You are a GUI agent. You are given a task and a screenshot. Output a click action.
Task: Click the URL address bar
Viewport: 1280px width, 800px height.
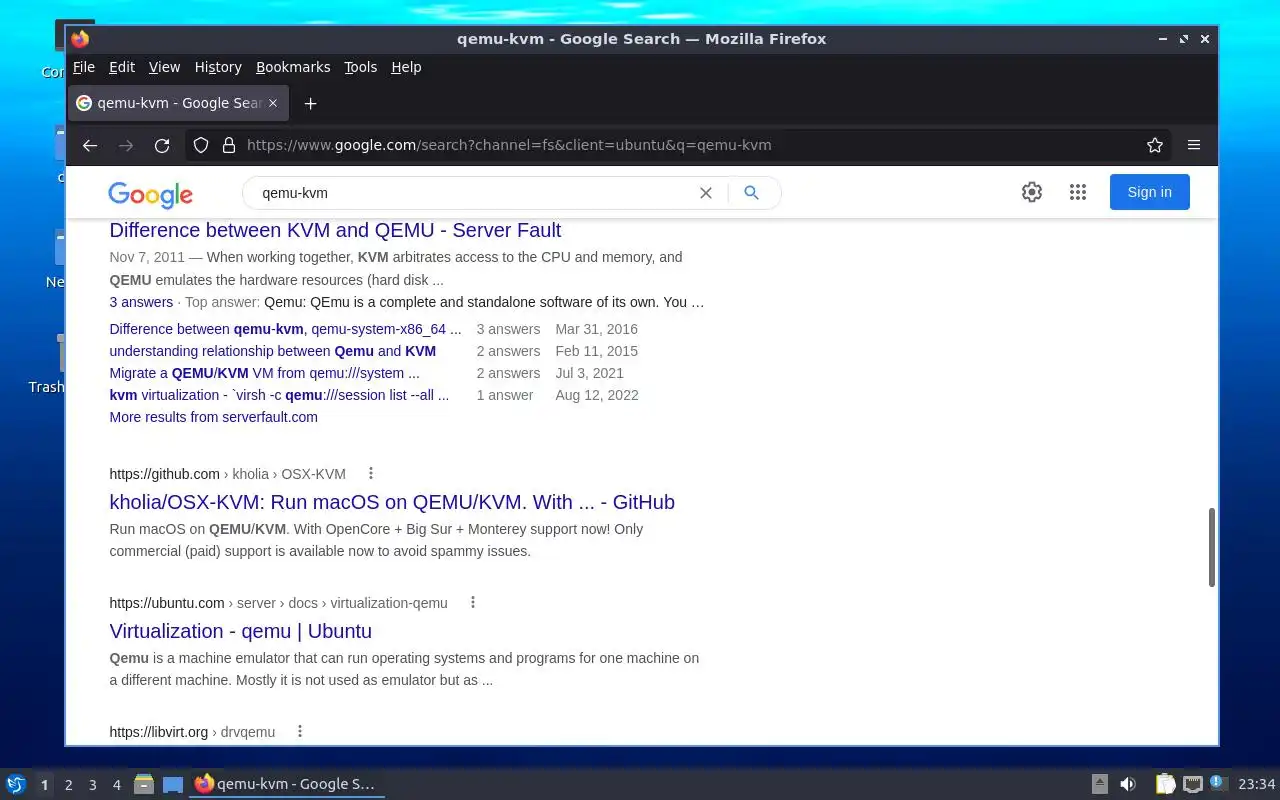[x=680, y=145]
